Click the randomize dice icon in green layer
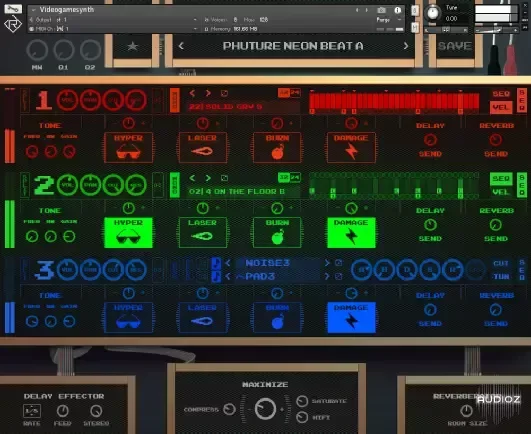Image resolution: width=531 pixels, height=434 pixels. tap(224, 178)
